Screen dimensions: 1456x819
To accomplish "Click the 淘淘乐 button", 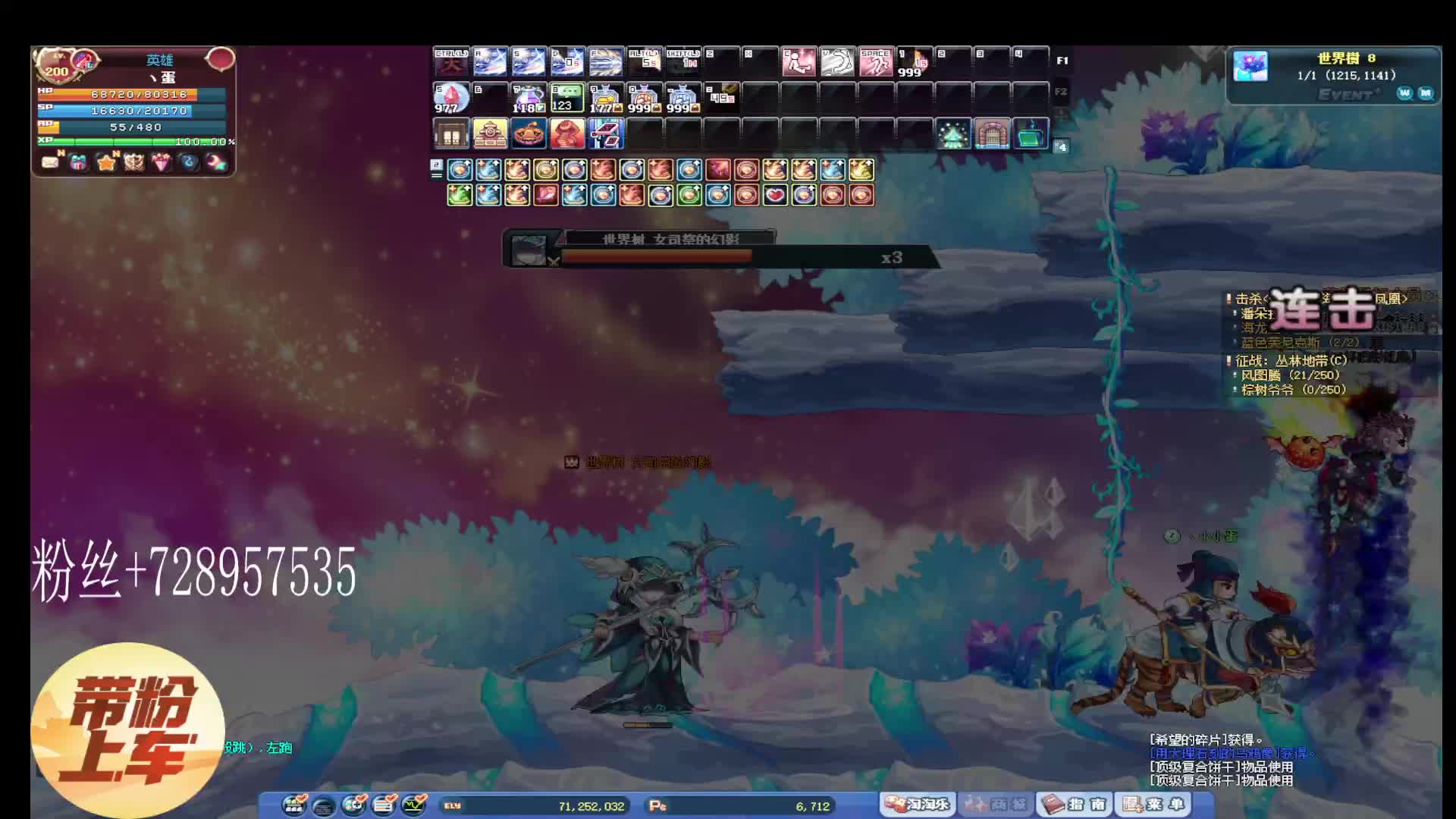I will point(917,805).
